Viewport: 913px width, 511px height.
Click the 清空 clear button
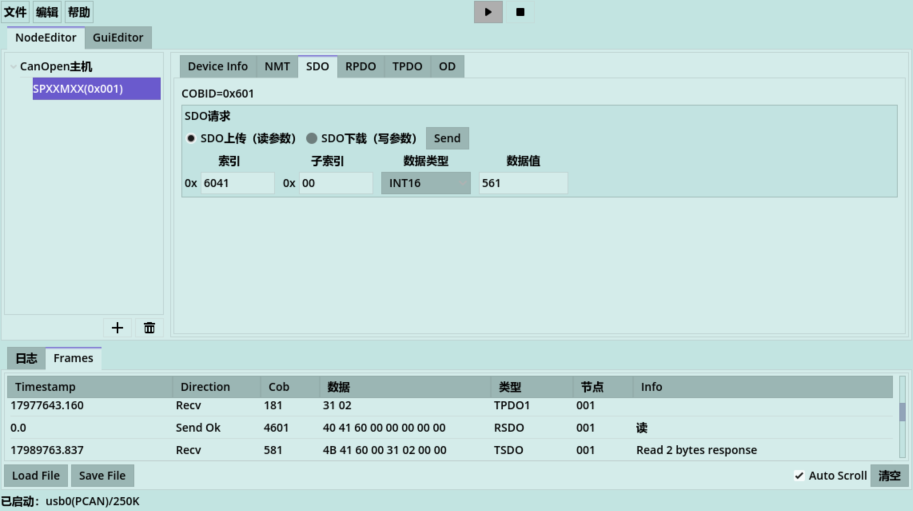point(889,475)
